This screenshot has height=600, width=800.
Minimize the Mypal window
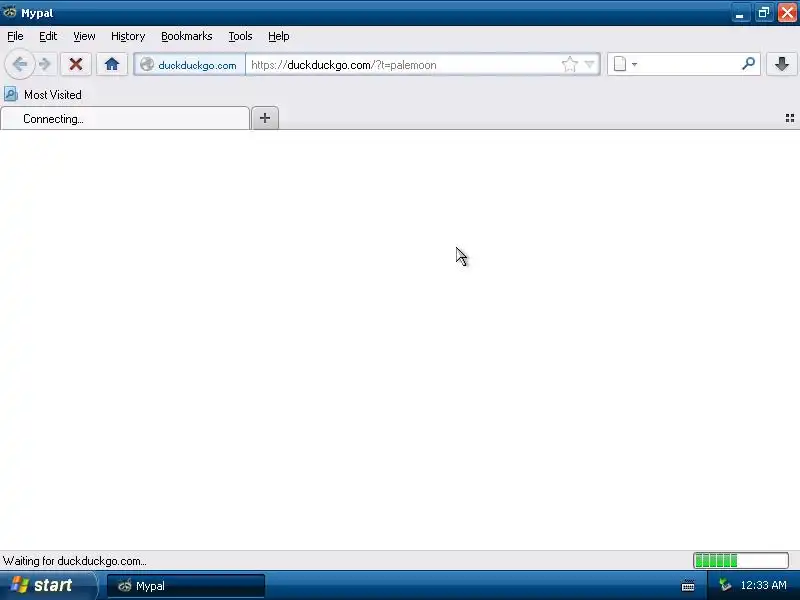[740, 13]
